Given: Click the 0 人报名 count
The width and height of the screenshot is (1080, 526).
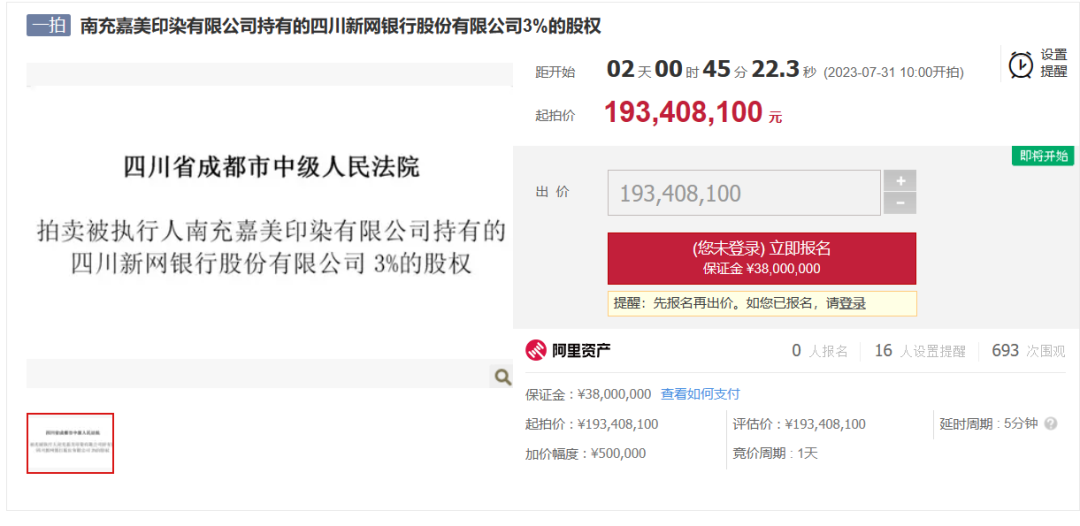Looking at the screenshot, I should [820, 351].
